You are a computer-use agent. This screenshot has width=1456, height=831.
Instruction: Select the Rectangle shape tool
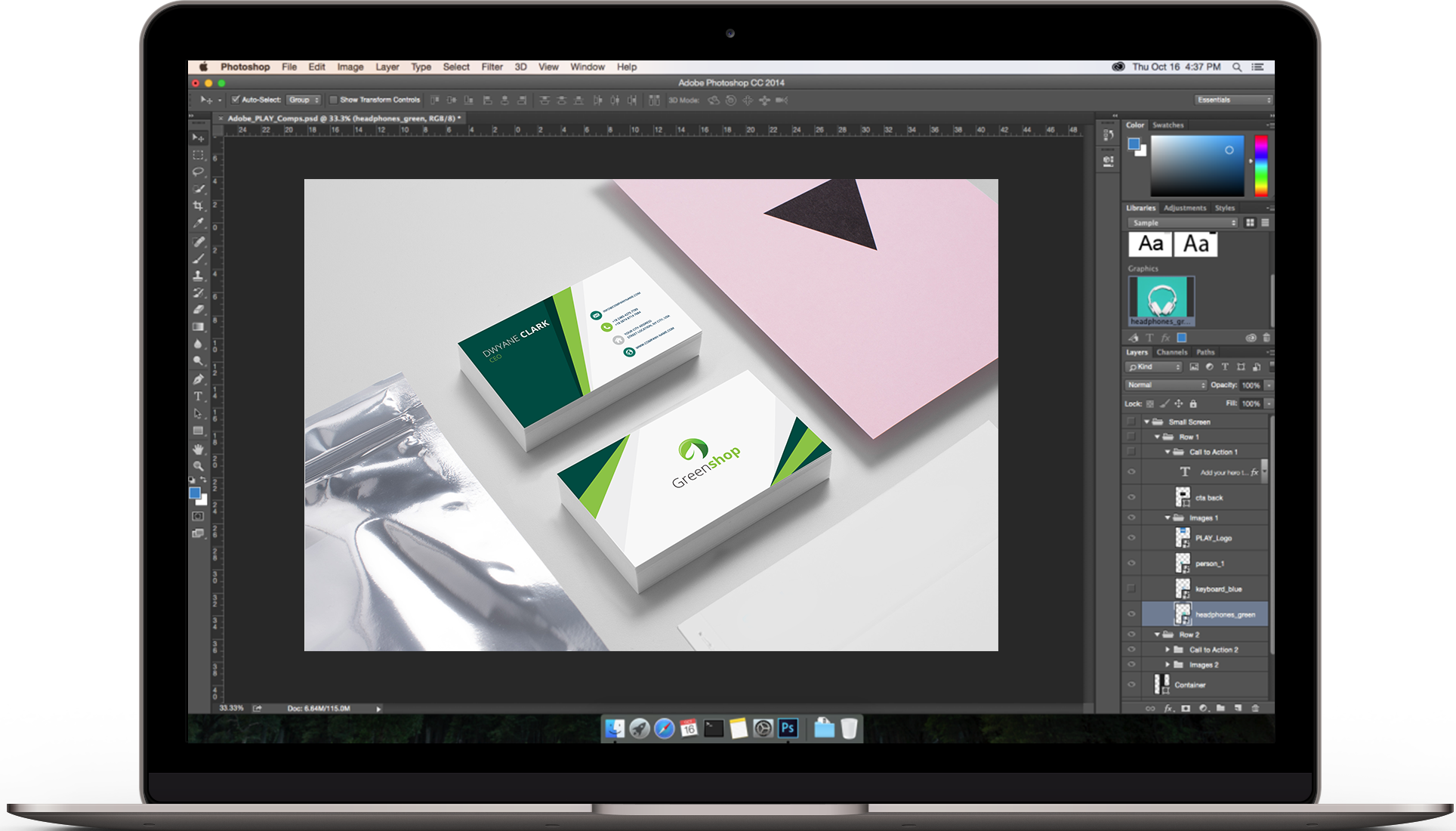coord(198,431)
